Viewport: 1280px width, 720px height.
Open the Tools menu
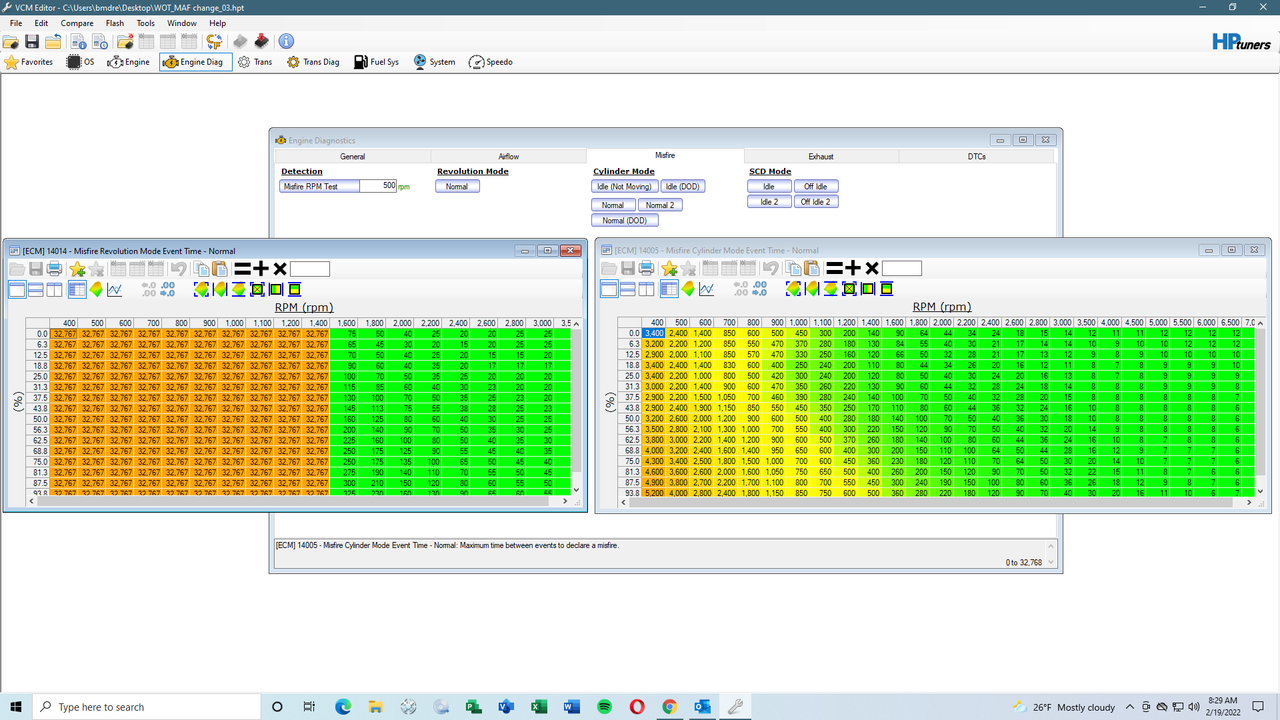click(146, 23)
